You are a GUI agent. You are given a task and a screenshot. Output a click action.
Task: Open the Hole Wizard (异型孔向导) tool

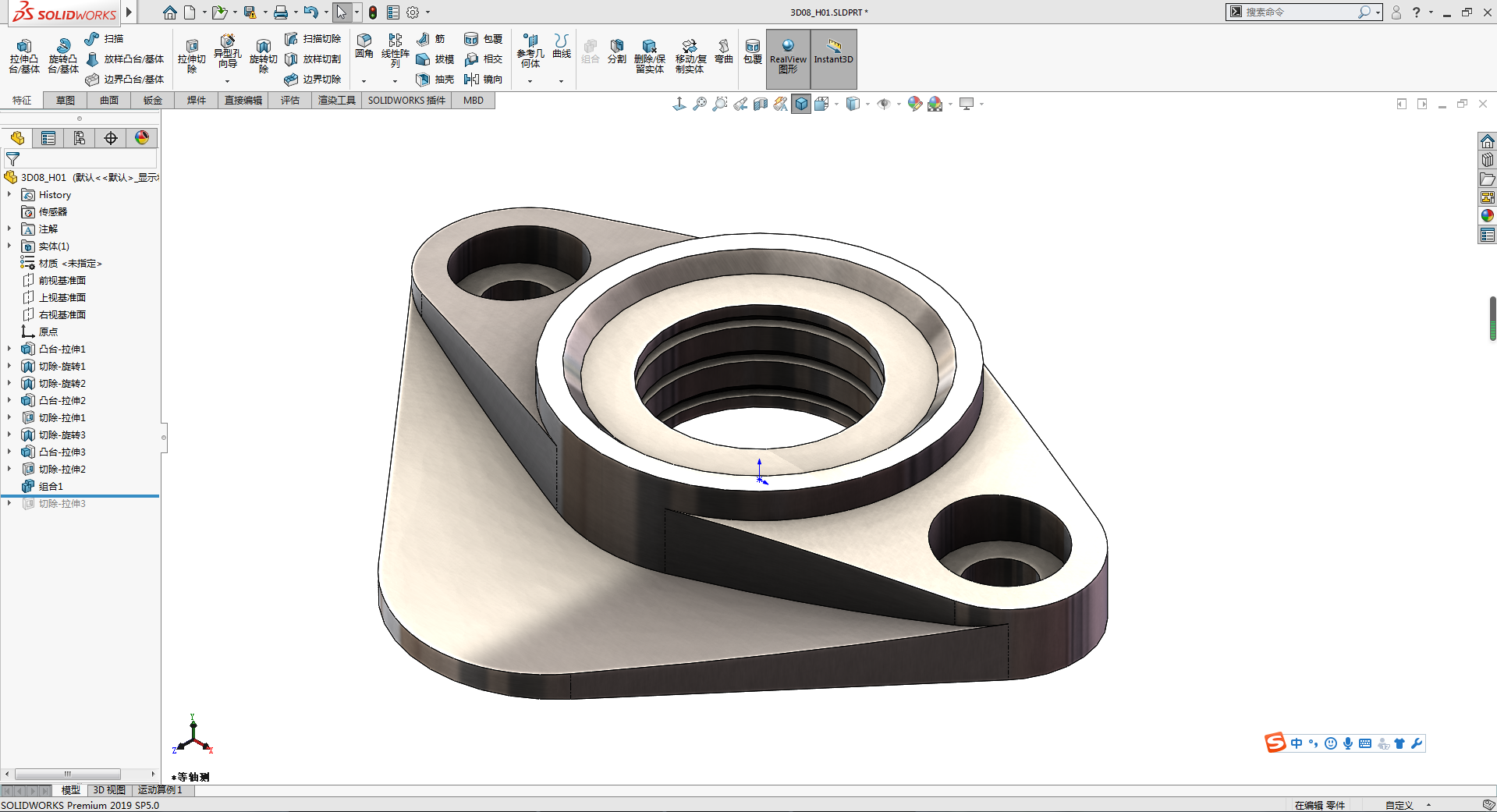[x=227, y=51]
